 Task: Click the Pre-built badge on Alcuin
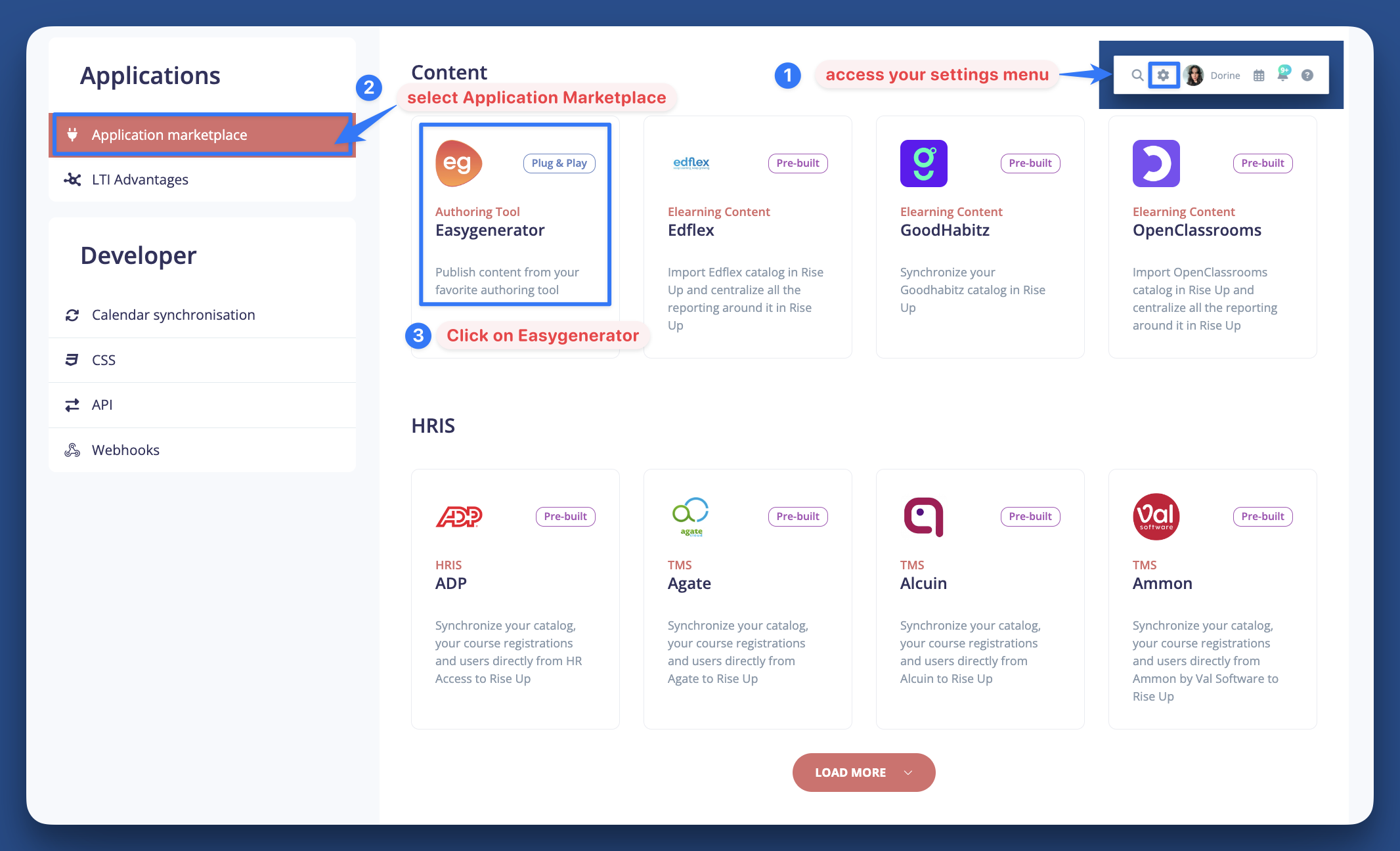coord(1030,516)
